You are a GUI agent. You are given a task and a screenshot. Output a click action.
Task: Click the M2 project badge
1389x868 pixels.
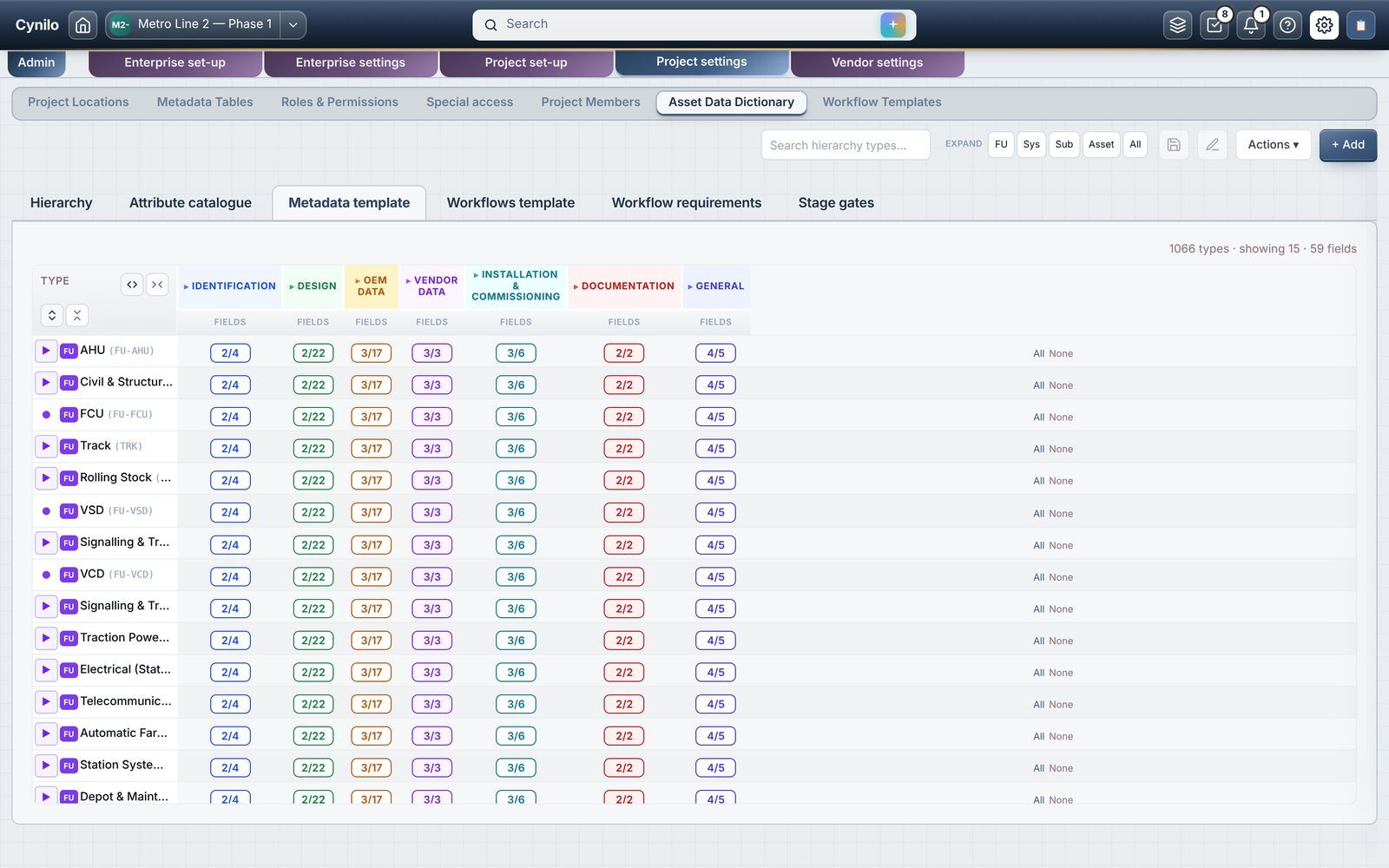point(120,25)
